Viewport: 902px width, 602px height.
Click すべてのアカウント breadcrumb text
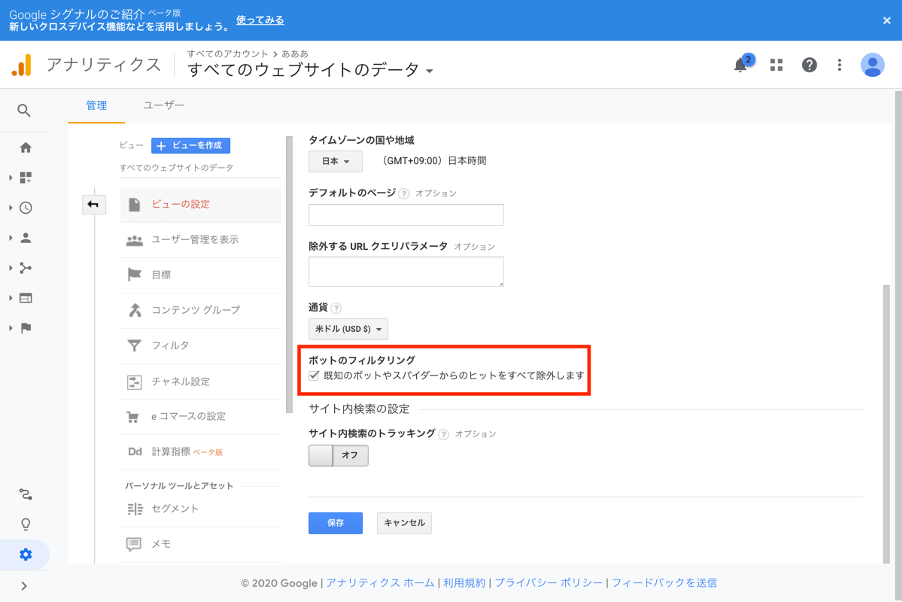click(x=227, y=54)
